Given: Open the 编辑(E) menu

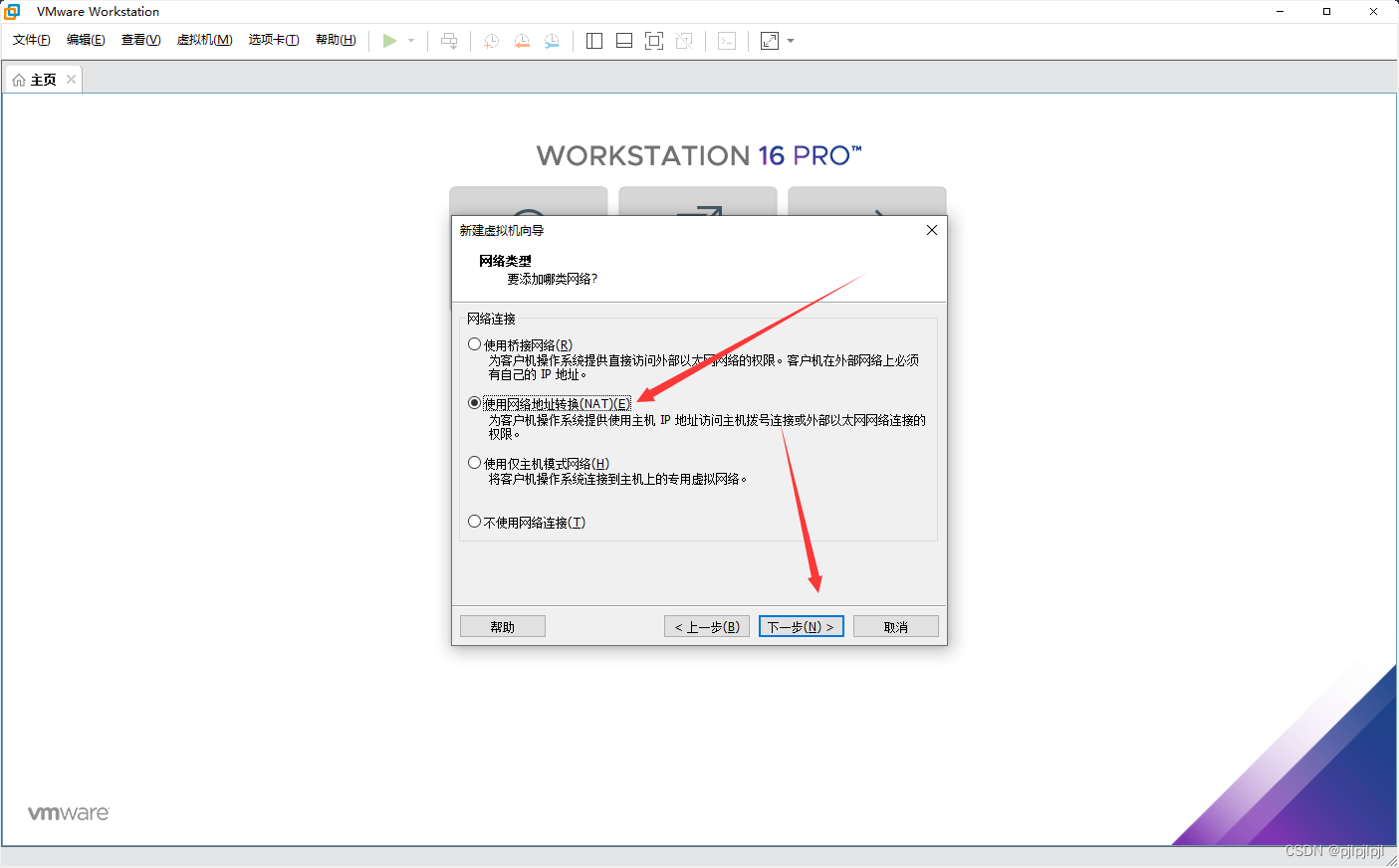Looking at the screenshot, I should coord(86,40).
